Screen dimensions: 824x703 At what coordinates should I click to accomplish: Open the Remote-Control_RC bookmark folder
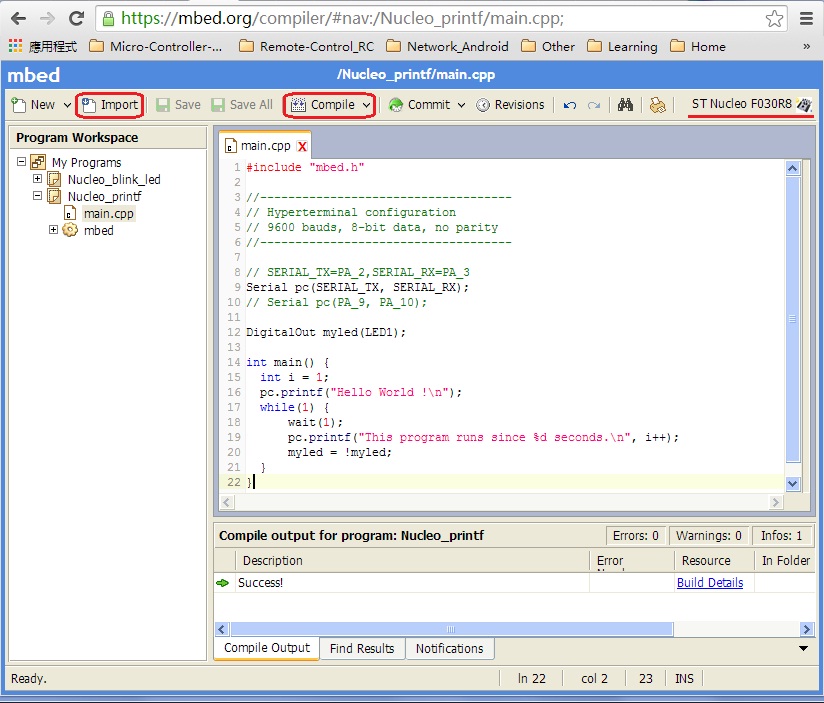(306, 47)
